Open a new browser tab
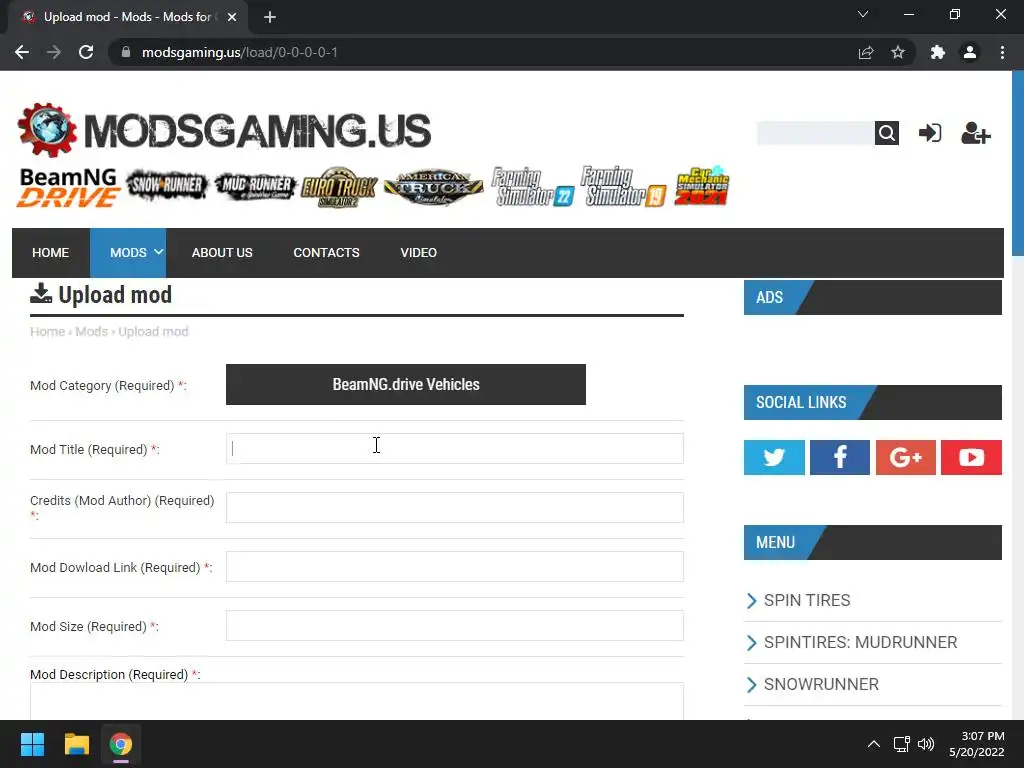 click(x=270, y=17)
